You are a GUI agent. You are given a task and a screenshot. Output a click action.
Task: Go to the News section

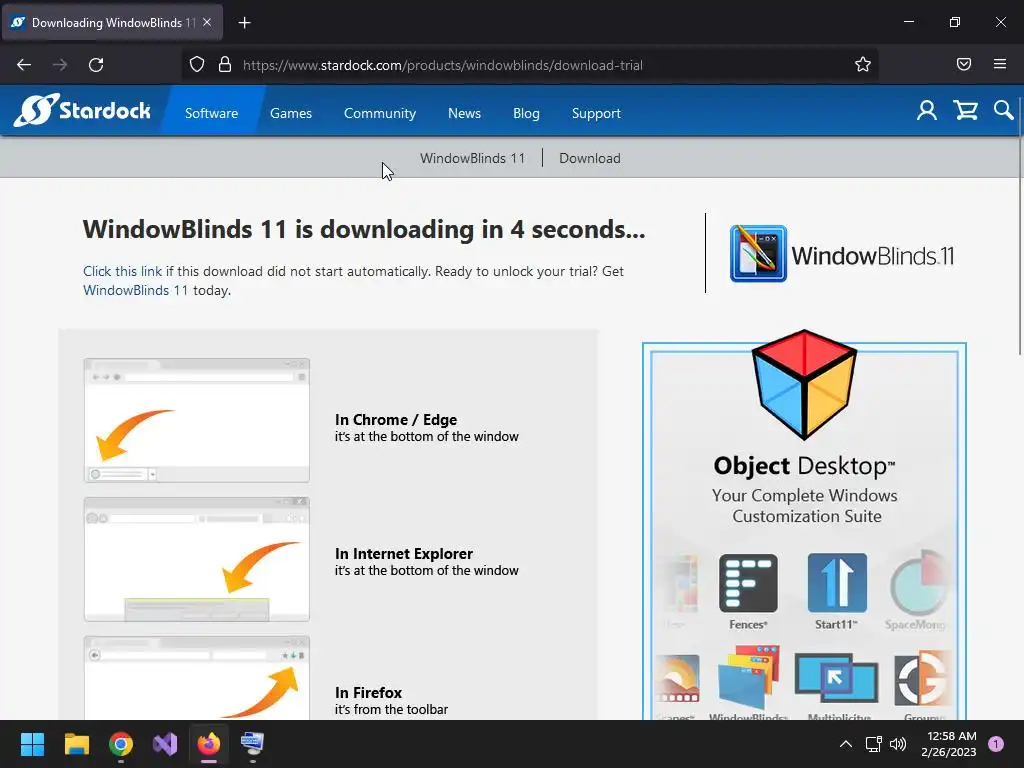(x=464, y=113)
